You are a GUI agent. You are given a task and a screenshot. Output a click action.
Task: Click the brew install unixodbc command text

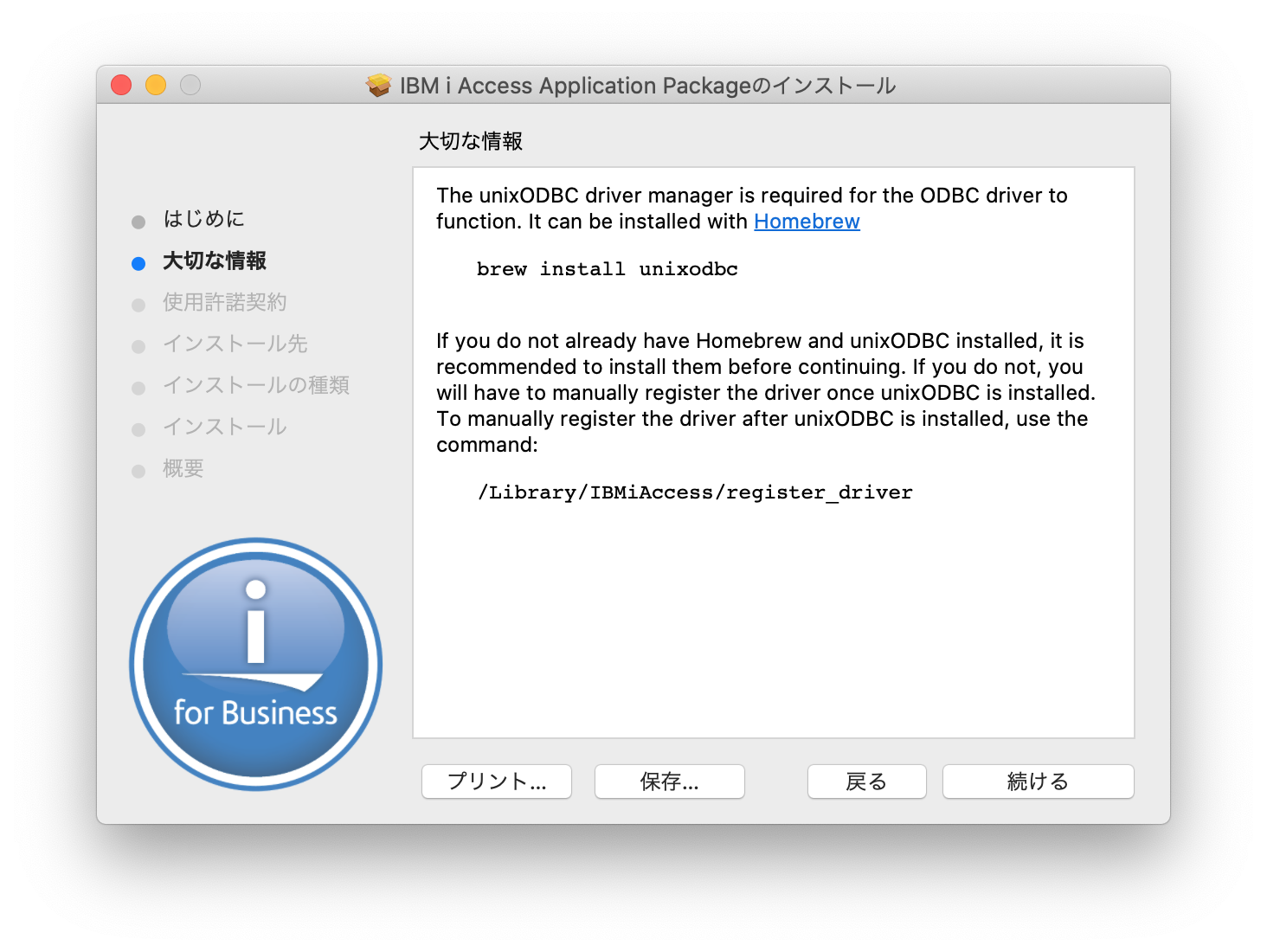[x=608, y=269]
